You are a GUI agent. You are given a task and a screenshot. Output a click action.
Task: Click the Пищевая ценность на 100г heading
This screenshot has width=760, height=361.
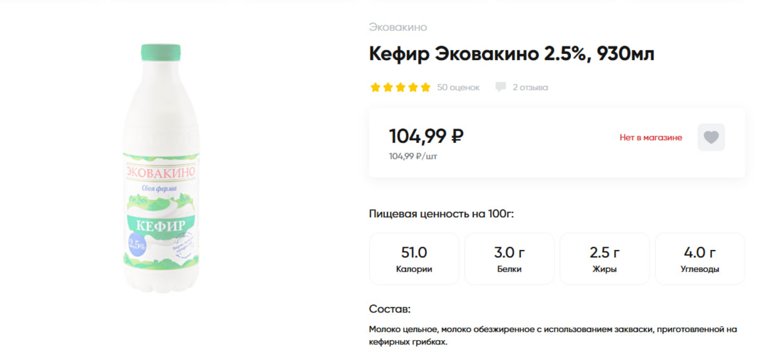tap(441, 214)
